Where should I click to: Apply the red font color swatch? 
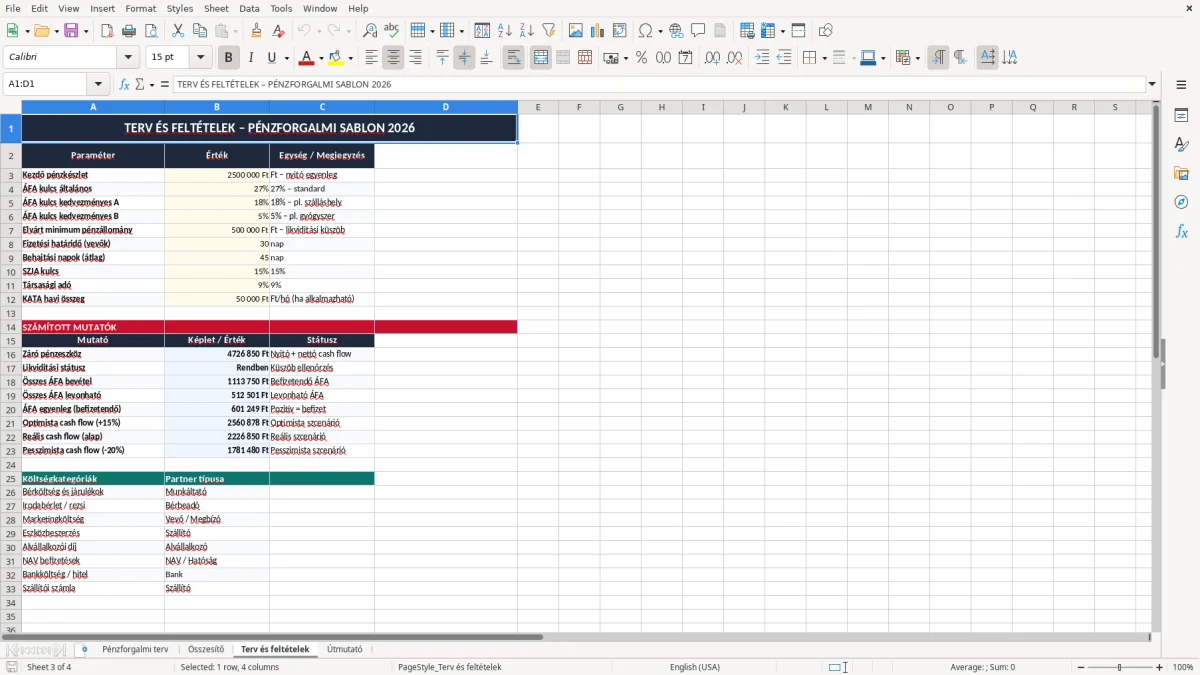click(306, 58)
